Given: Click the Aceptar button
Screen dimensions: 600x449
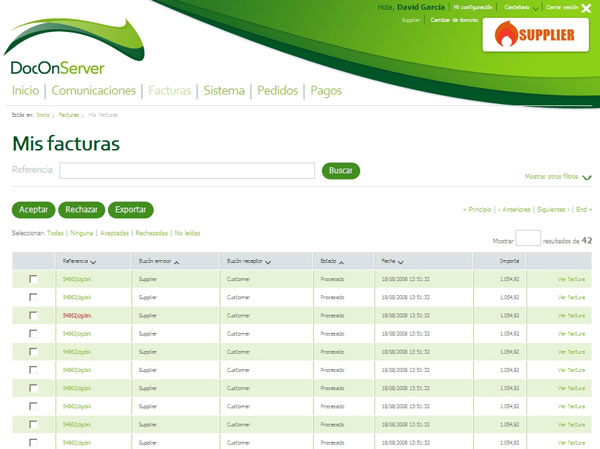Looking at the screenshot, I should [33, 210].
